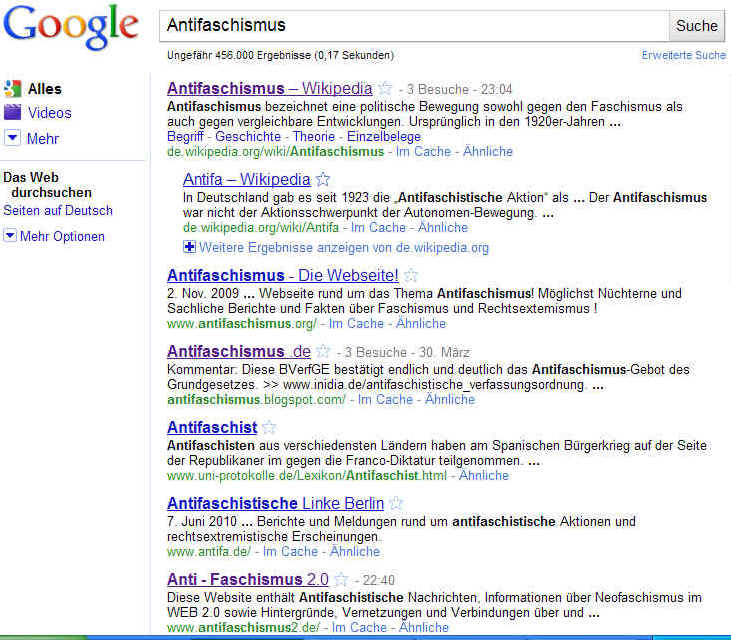Click the 'Das Web durchsuchen' heading

tap(47, 185)
